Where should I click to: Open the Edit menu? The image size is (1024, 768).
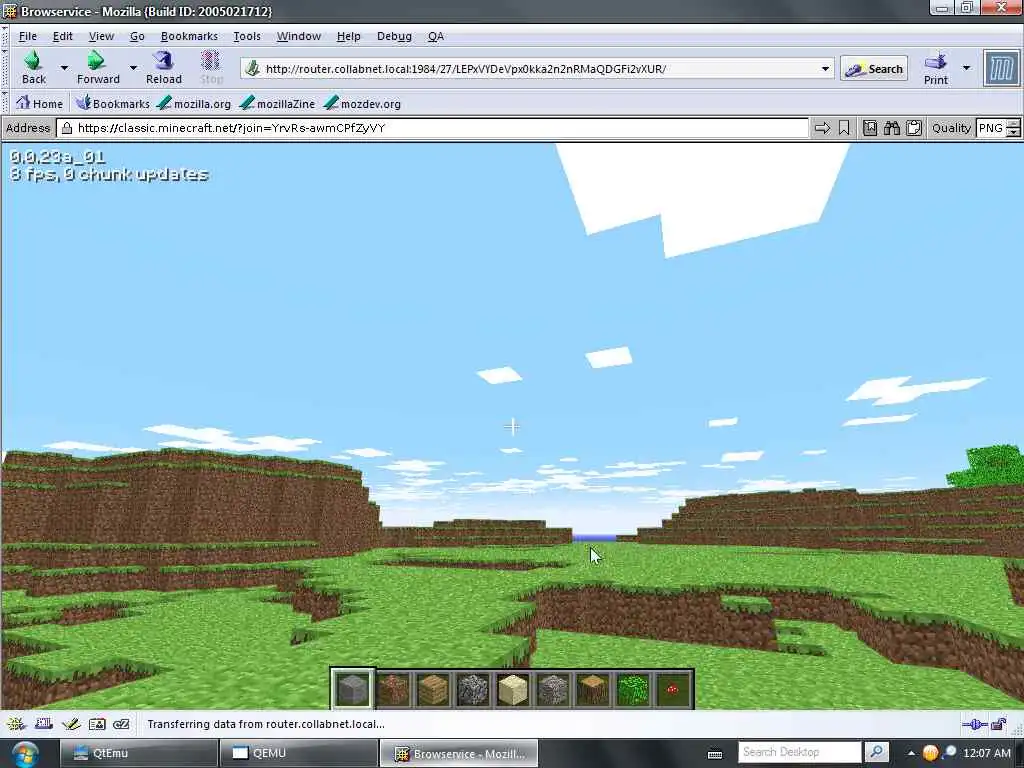pyautogui.click(x=63, y=37)
